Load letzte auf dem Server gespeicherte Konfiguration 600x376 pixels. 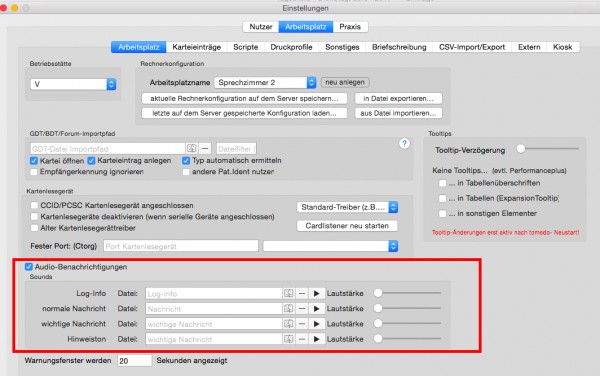(245, 113)
